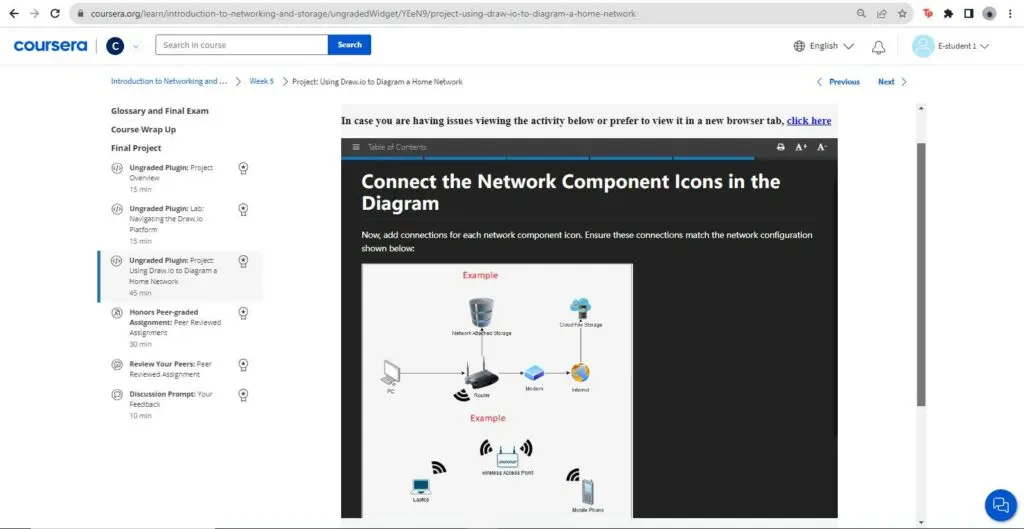Viewport: 1024px width, 529px height.
Task: Open Project: Using Draw.io to Diagram item
Action: [x=180, y=276]
